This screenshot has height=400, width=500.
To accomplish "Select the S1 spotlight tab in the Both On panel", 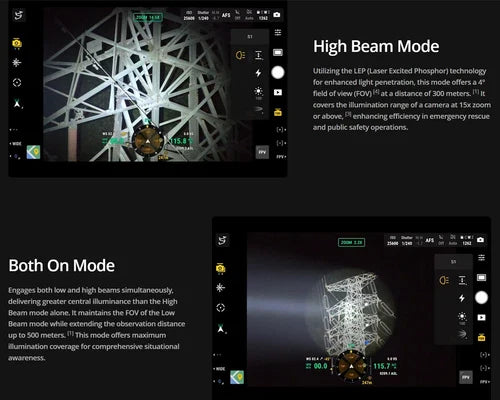I will (453, 262).
